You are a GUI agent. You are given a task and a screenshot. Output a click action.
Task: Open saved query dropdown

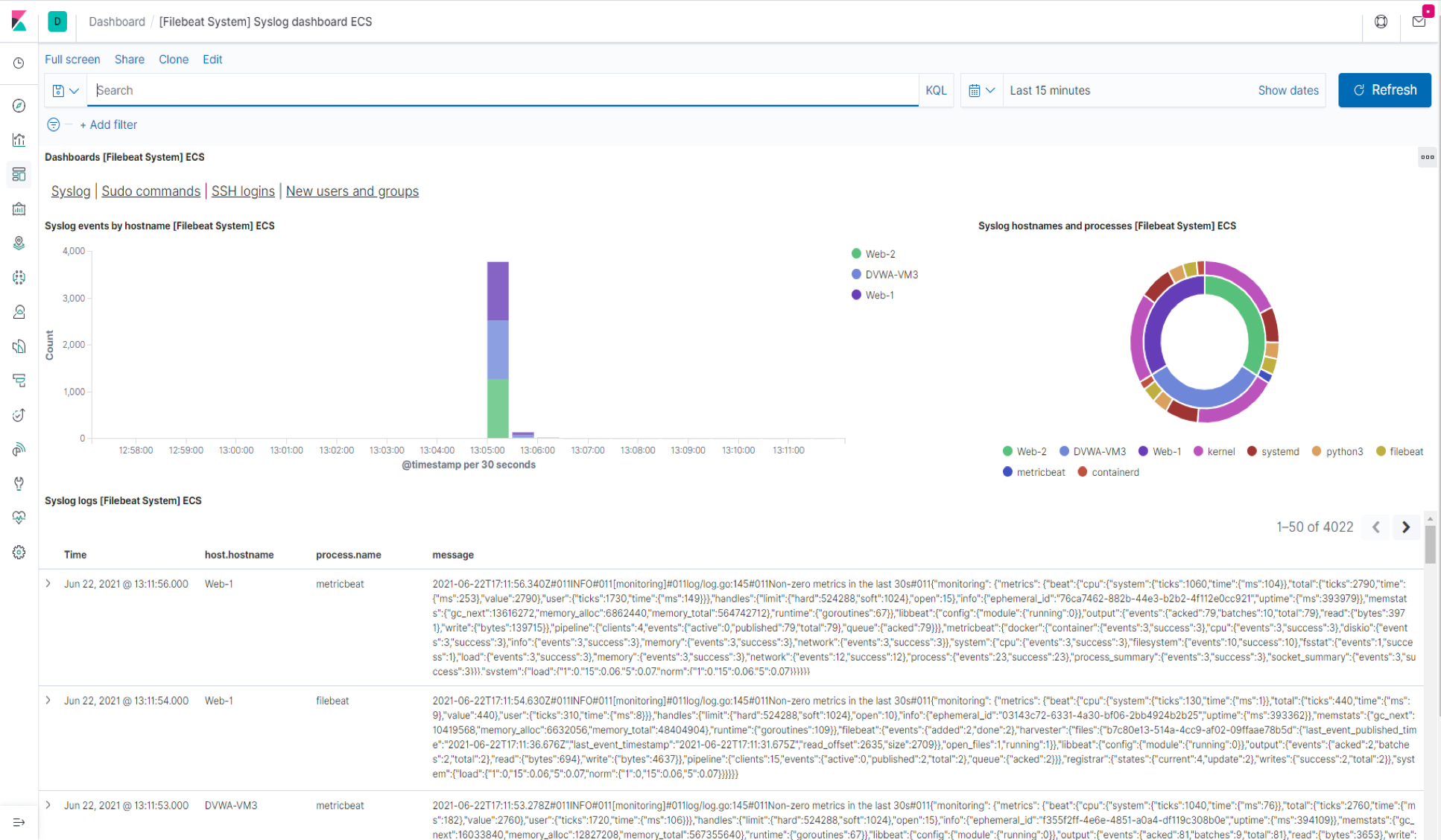tap(66, 90)
